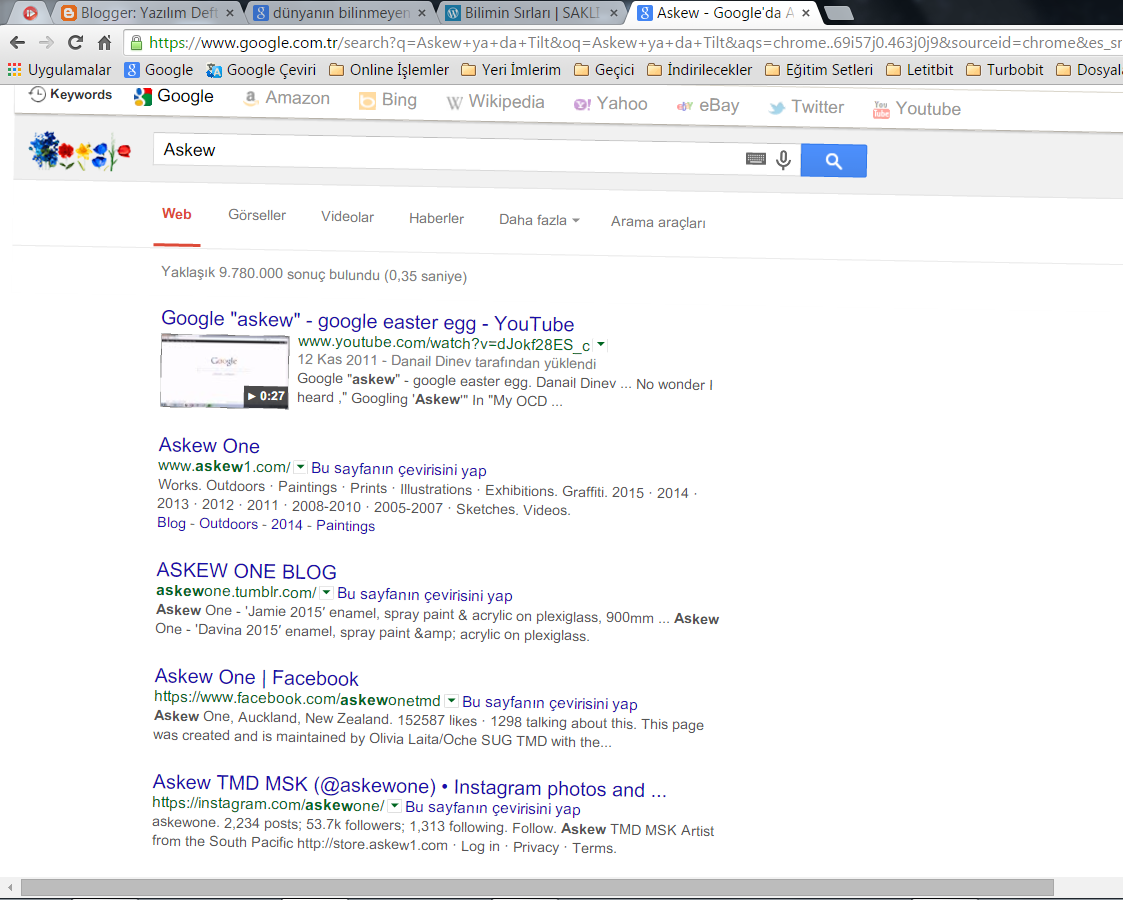Viewport: 1123px width, 900px height.
Task: Expand the arrow next to facebook.com/askewonetmd
Action: (451, 701)
